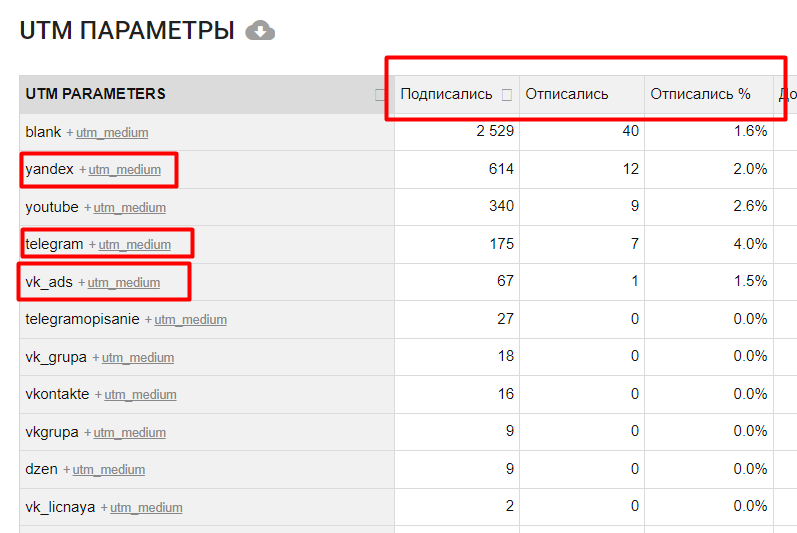
Task: Open utm_medium link beside vkontakte
Action: click(x=140, y=394)
